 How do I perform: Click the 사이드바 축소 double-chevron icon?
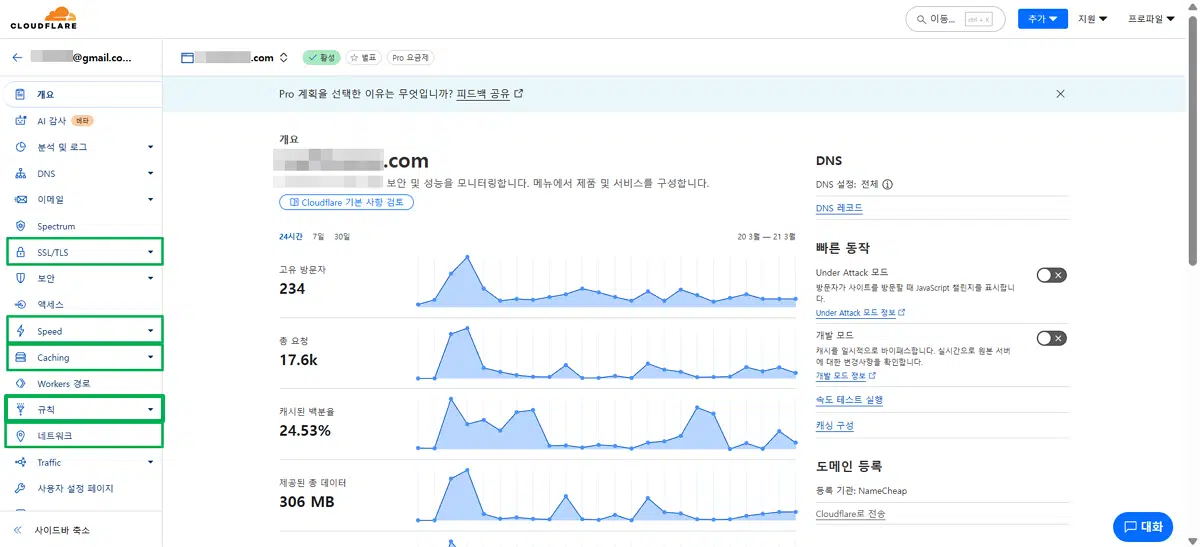pos(17,530)
